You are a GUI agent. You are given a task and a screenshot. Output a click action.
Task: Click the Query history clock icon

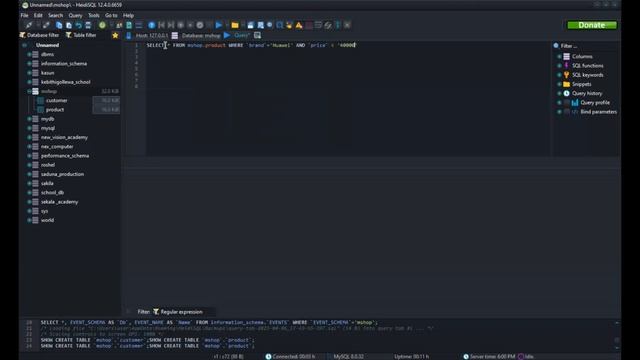pyautogui.click(x=567, y=93)
